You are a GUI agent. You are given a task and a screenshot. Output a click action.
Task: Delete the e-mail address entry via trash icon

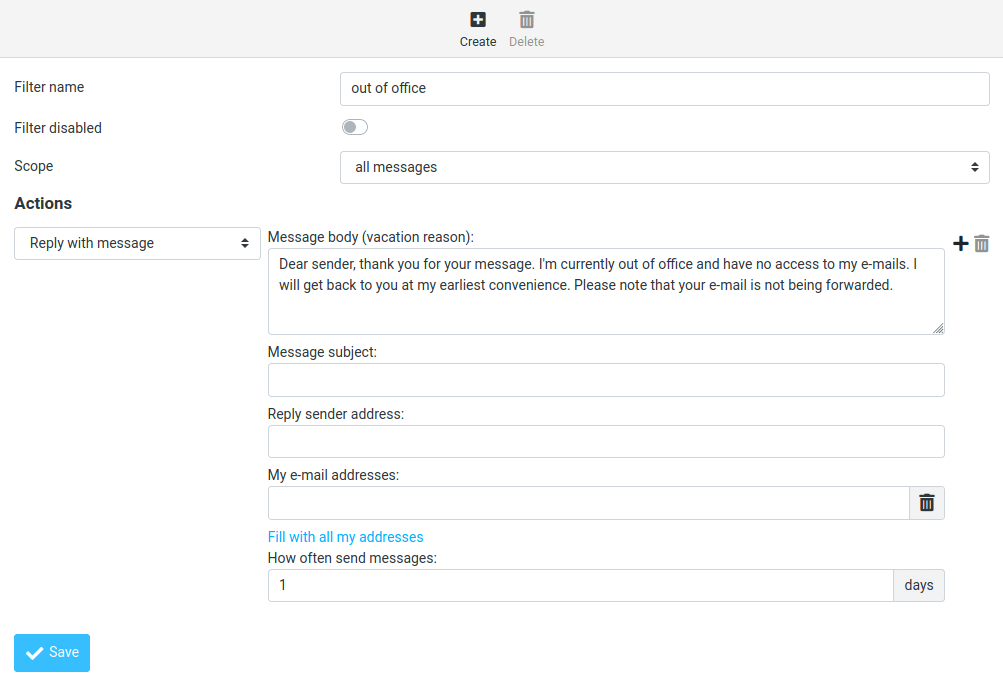927,503
